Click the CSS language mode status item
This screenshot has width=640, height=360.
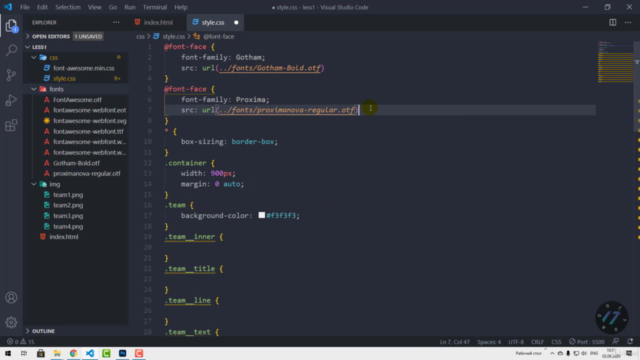pyautogui.click(x=556, y=342)
